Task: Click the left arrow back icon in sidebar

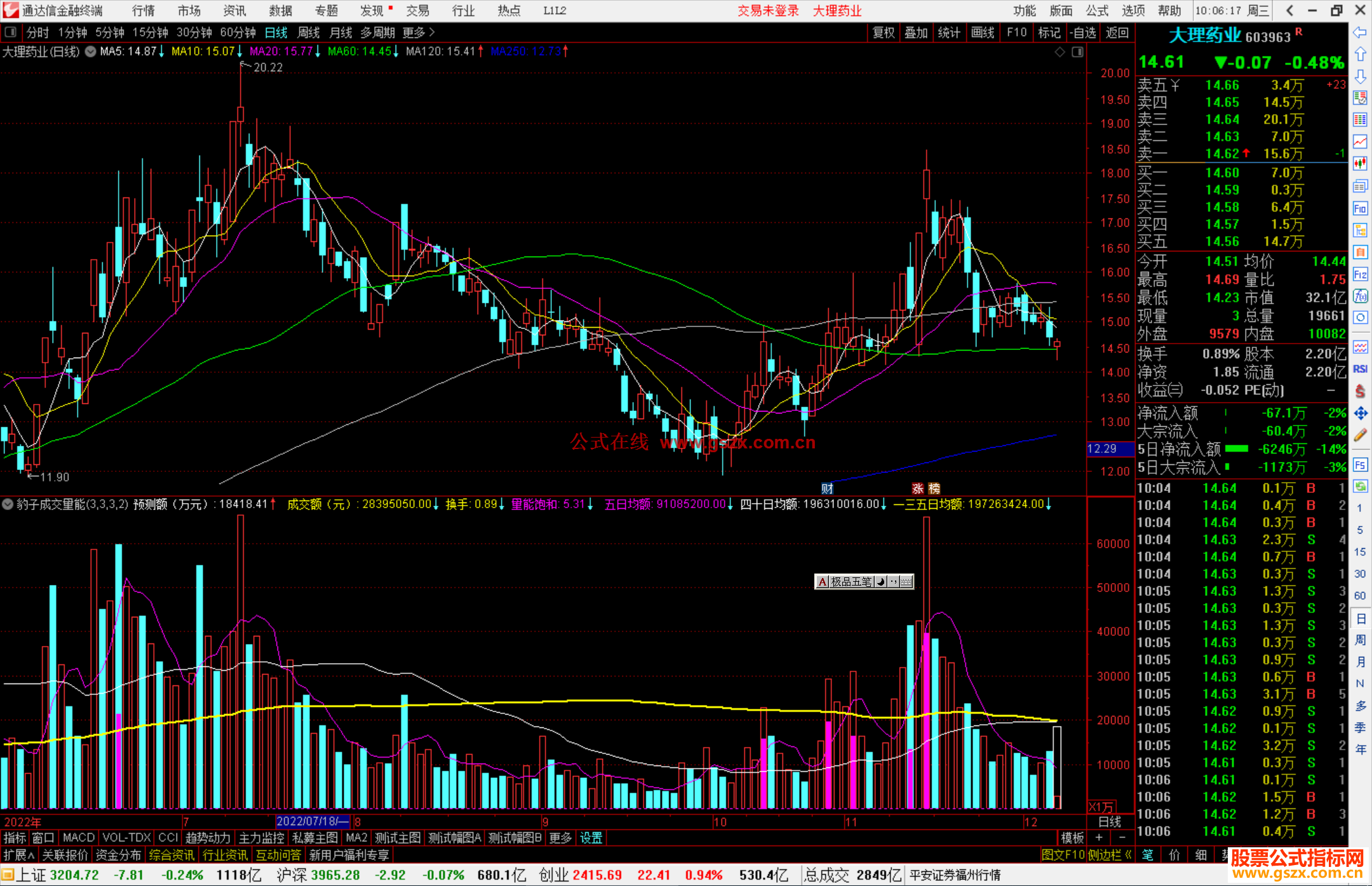Action: 1360,32
